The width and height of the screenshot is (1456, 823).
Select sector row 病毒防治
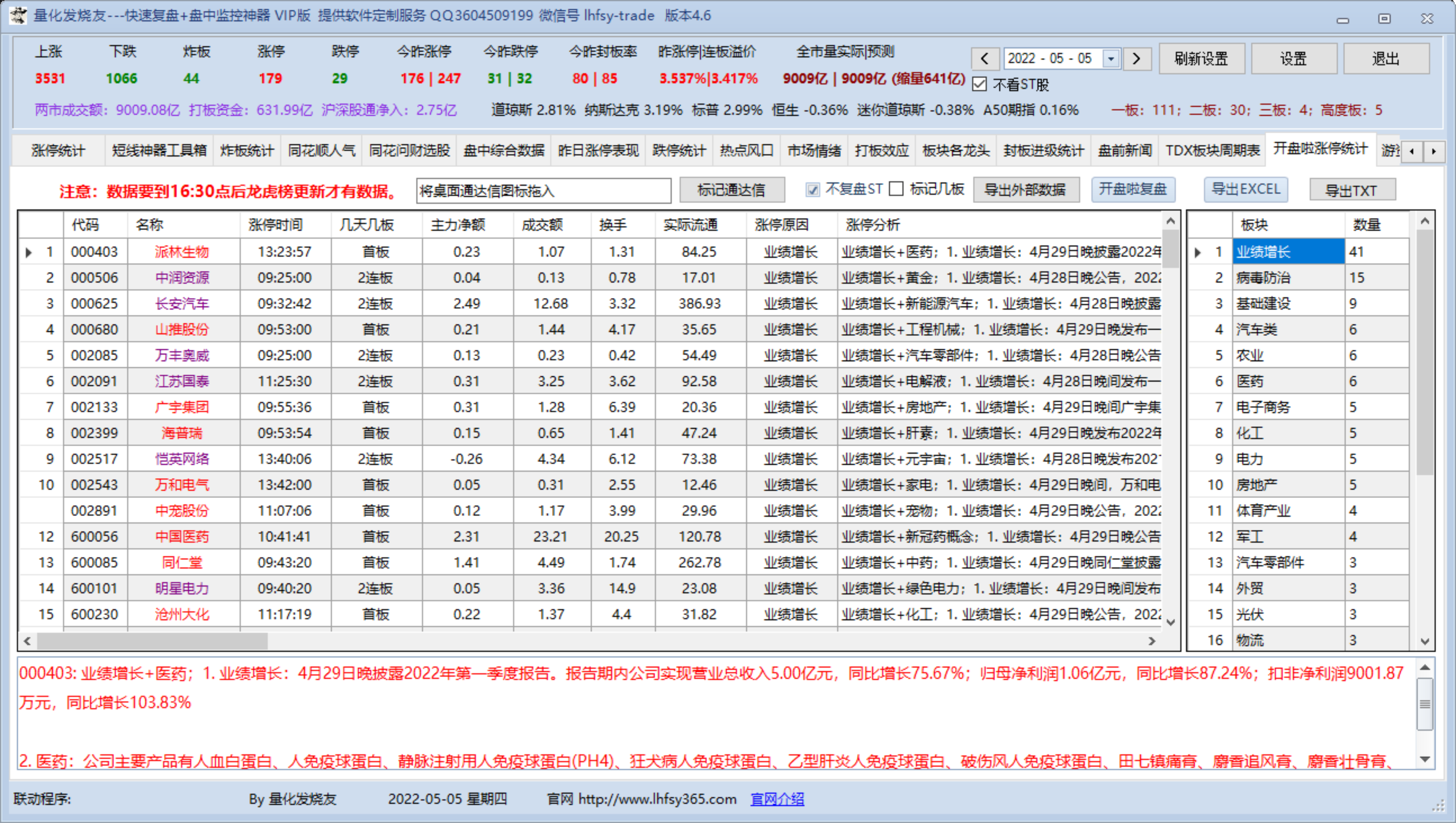click(1299, 277)
